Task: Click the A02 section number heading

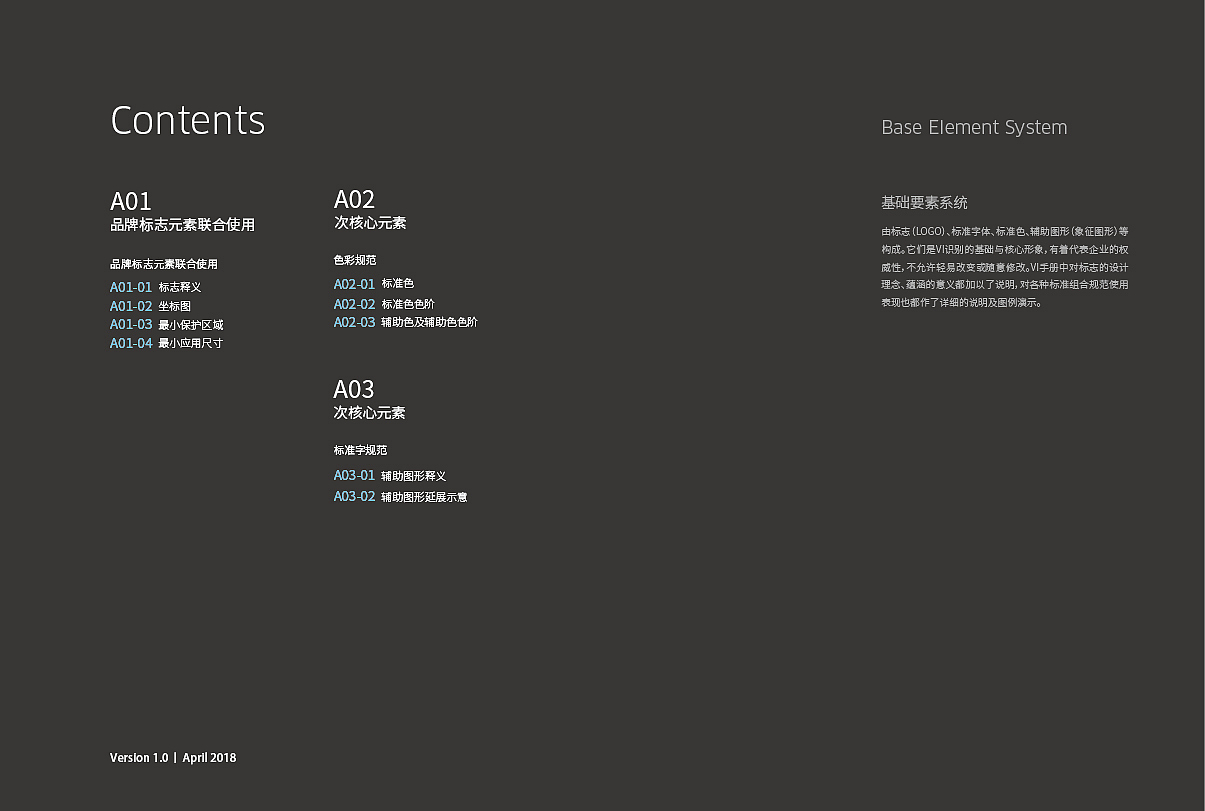Action: 354,199
